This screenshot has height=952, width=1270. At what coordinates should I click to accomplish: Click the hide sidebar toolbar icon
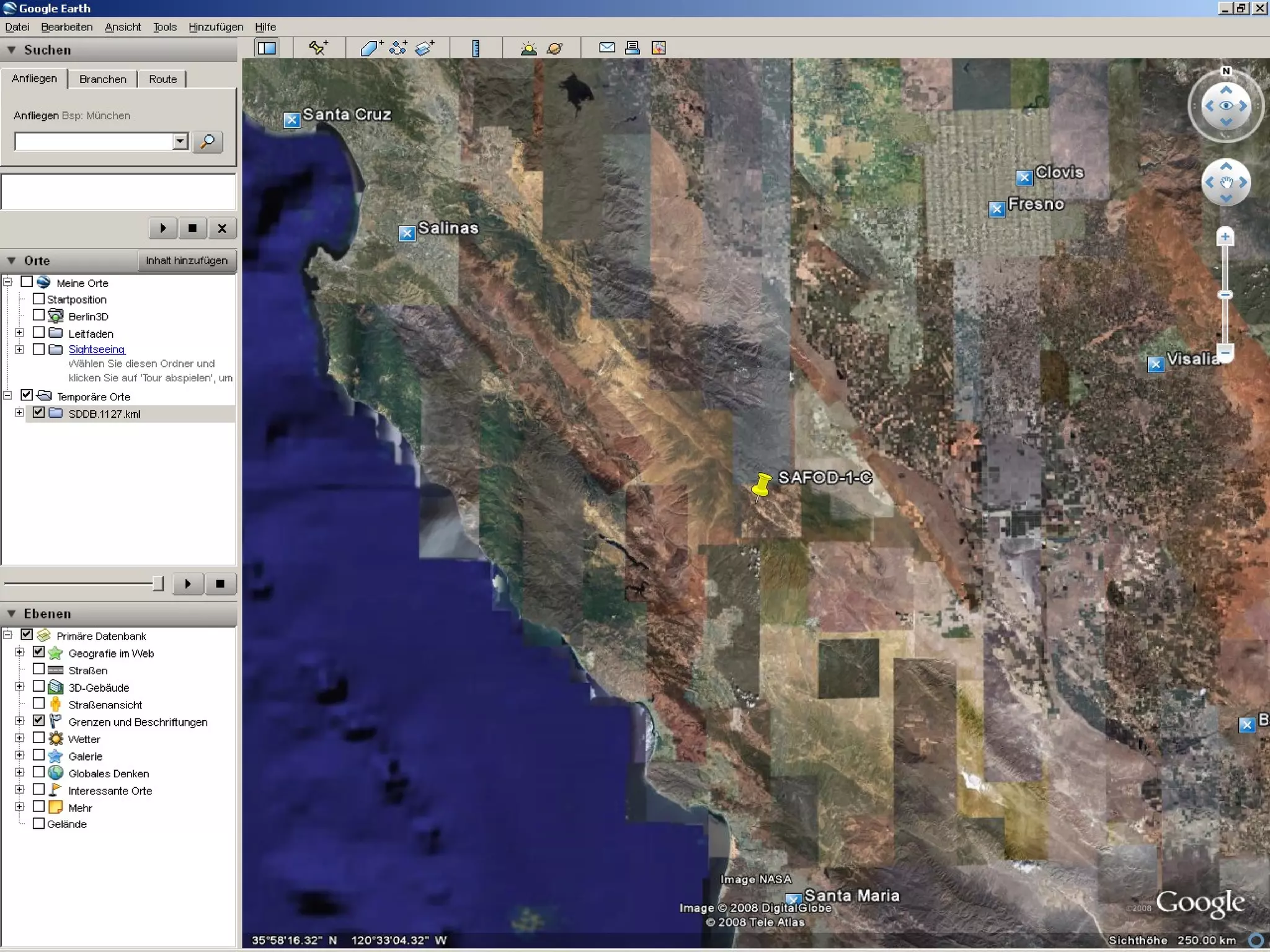pyautogui.click(x=267, y=48)
